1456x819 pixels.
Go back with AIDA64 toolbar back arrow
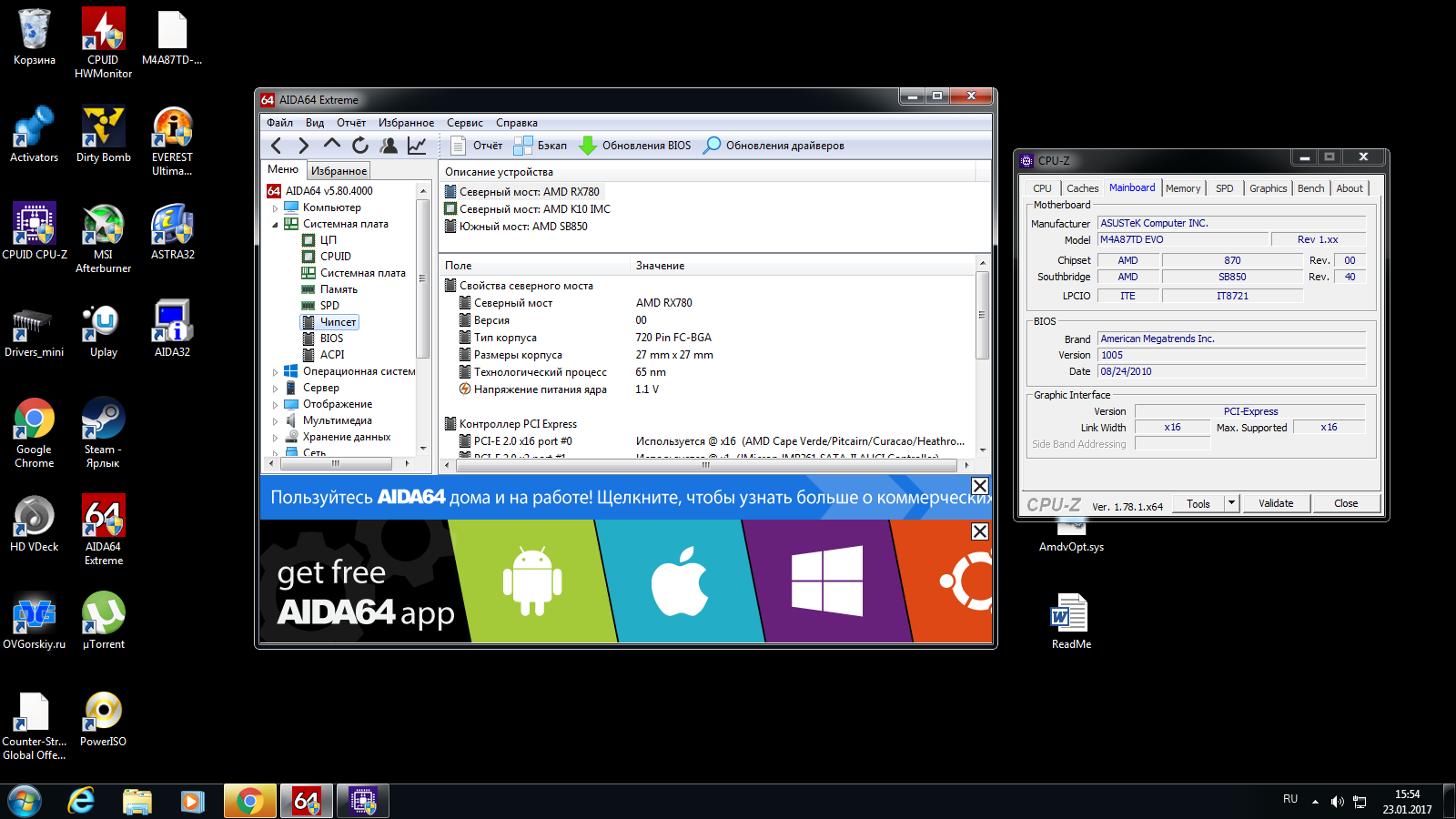pyautogui.click(x=277, y=146)
